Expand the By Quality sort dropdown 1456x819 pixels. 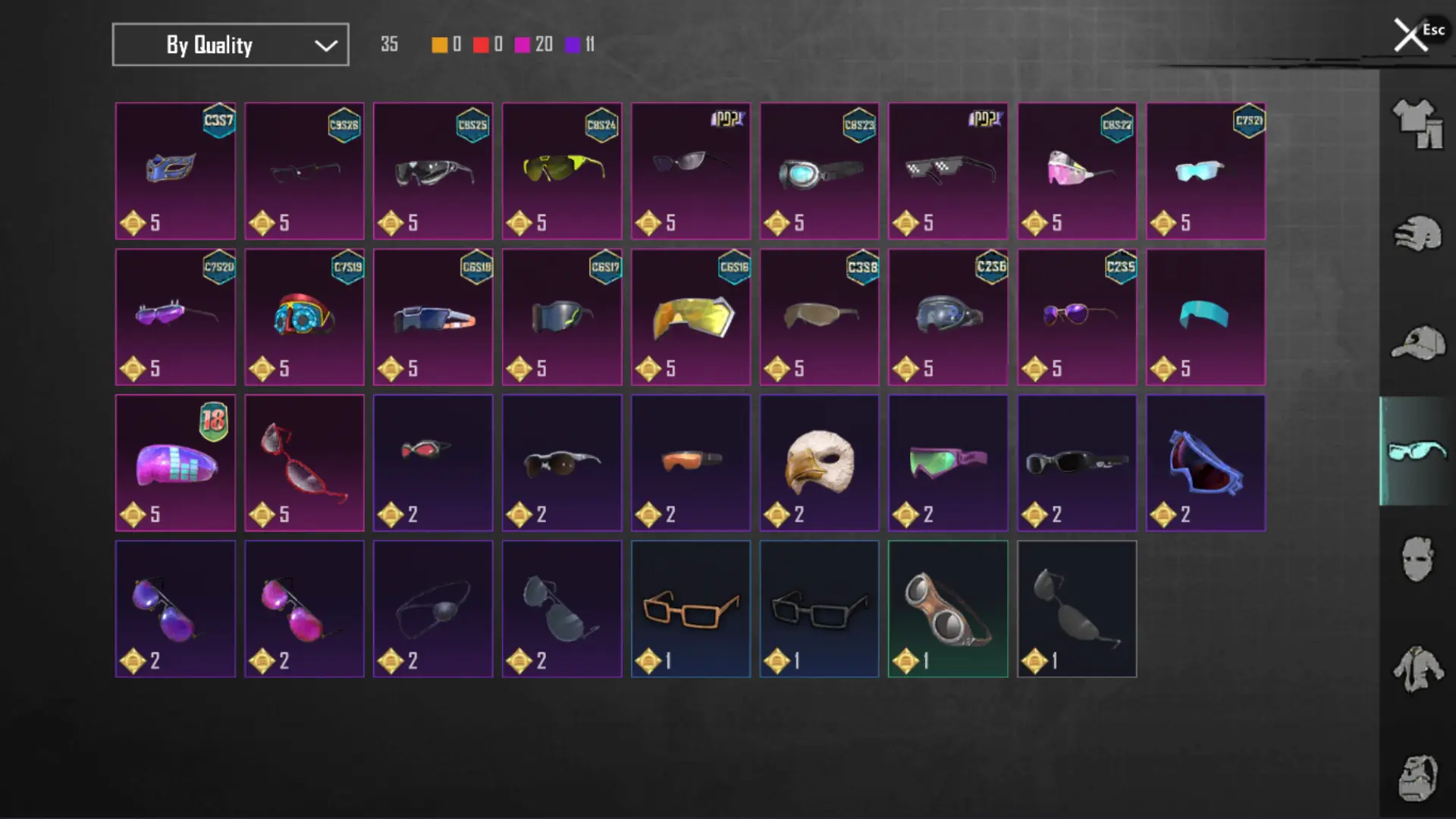[x=231, y=45]
